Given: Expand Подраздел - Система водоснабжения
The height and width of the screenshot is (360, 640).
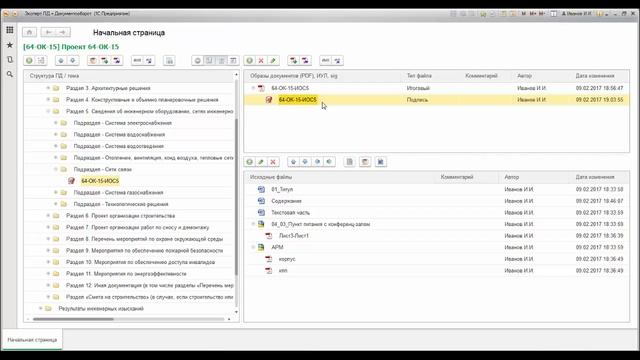Looking at the screenshot, I should 56,134.
